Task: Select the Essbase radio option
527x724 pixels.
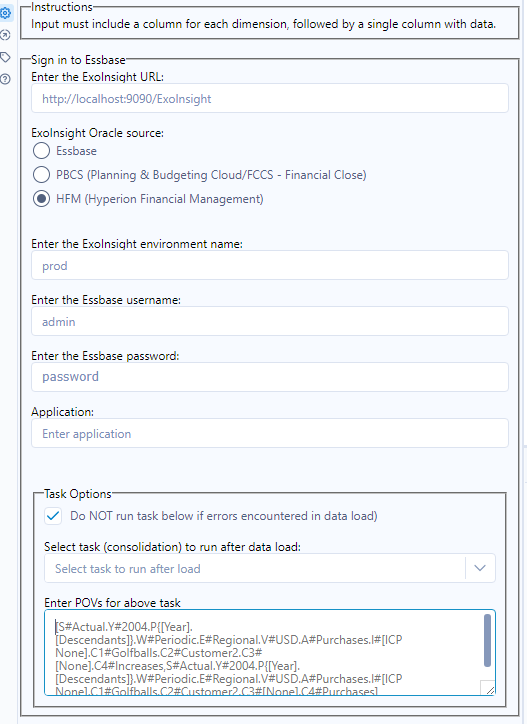Action: click(x=41, y=151)
